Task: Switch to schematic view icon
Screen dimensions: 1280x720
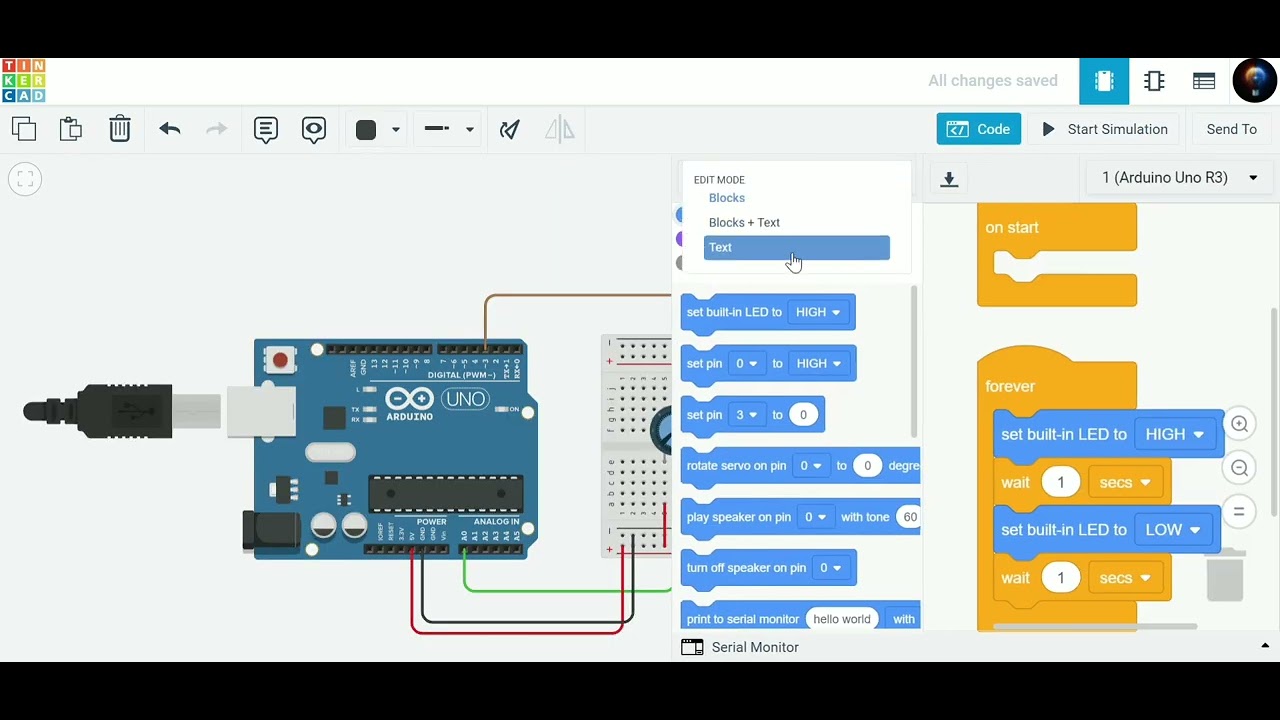Action: (1154, 81)
